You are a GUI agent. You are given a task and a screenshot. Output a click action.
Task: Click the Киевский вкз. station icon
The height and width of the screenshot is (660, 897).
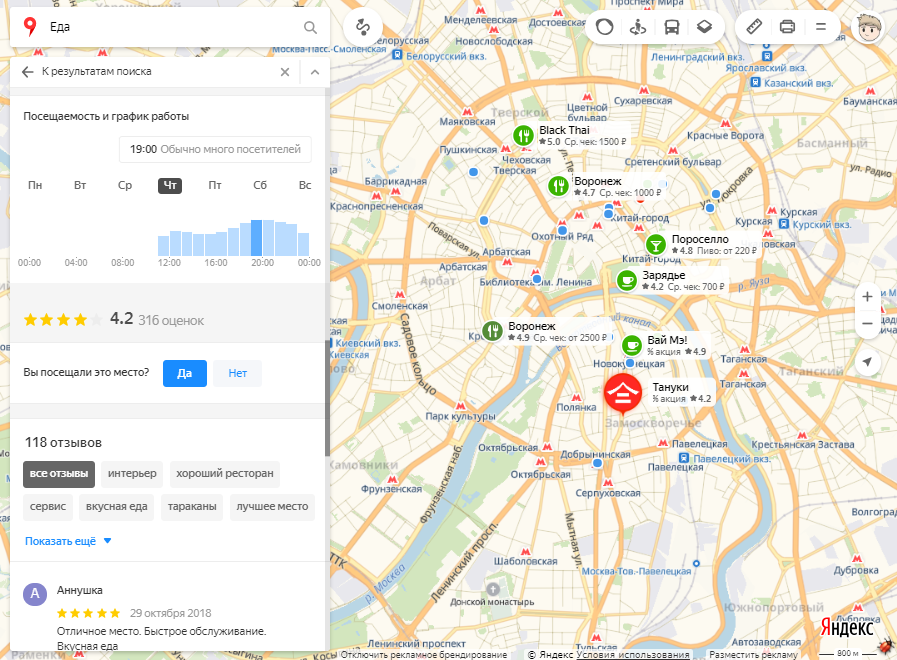(333, 343)
